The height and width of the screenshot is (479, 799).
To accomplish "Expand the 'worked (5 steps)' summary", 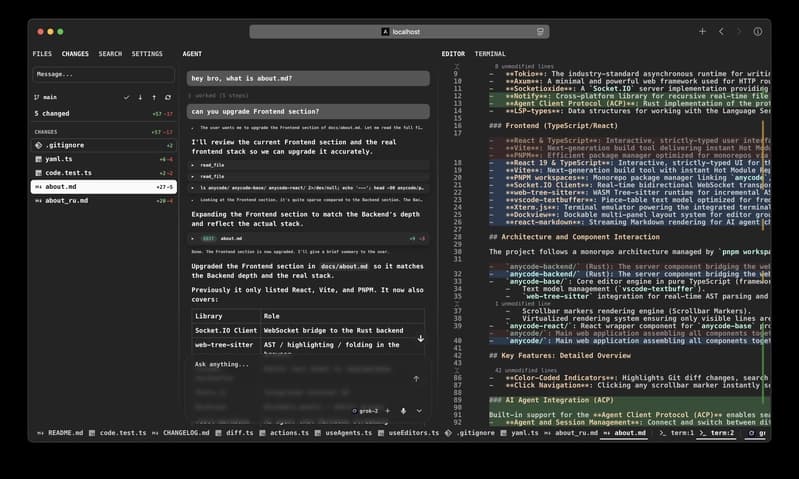I will (219, 95).
